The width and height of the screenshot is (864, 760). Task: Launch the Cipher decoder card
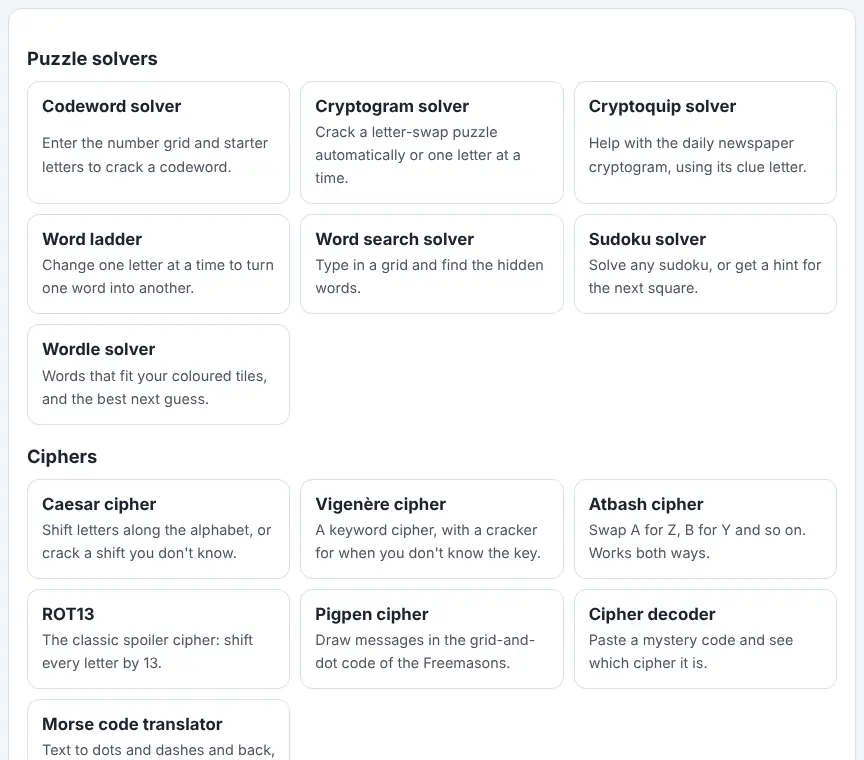pos(705,639)
